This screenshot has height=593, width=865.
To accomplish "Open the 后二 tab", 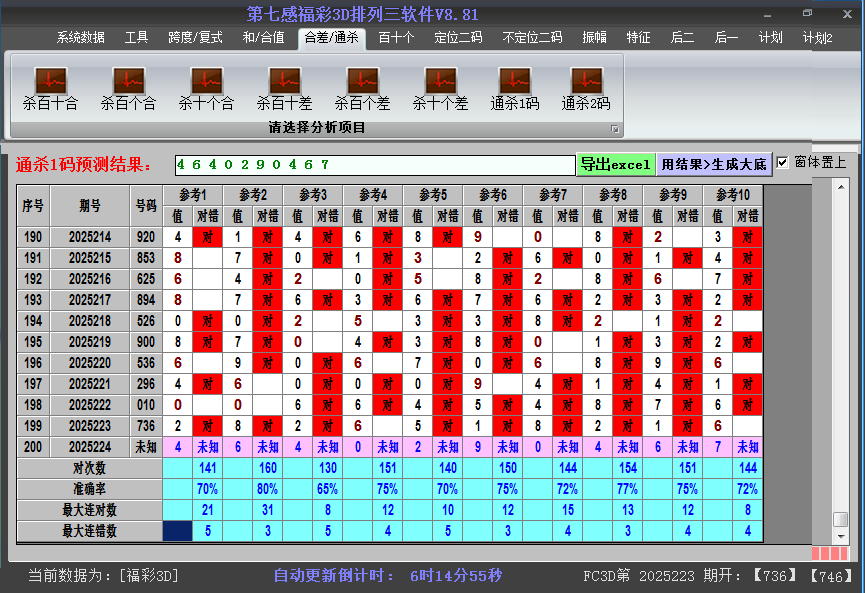I will 682,38.
